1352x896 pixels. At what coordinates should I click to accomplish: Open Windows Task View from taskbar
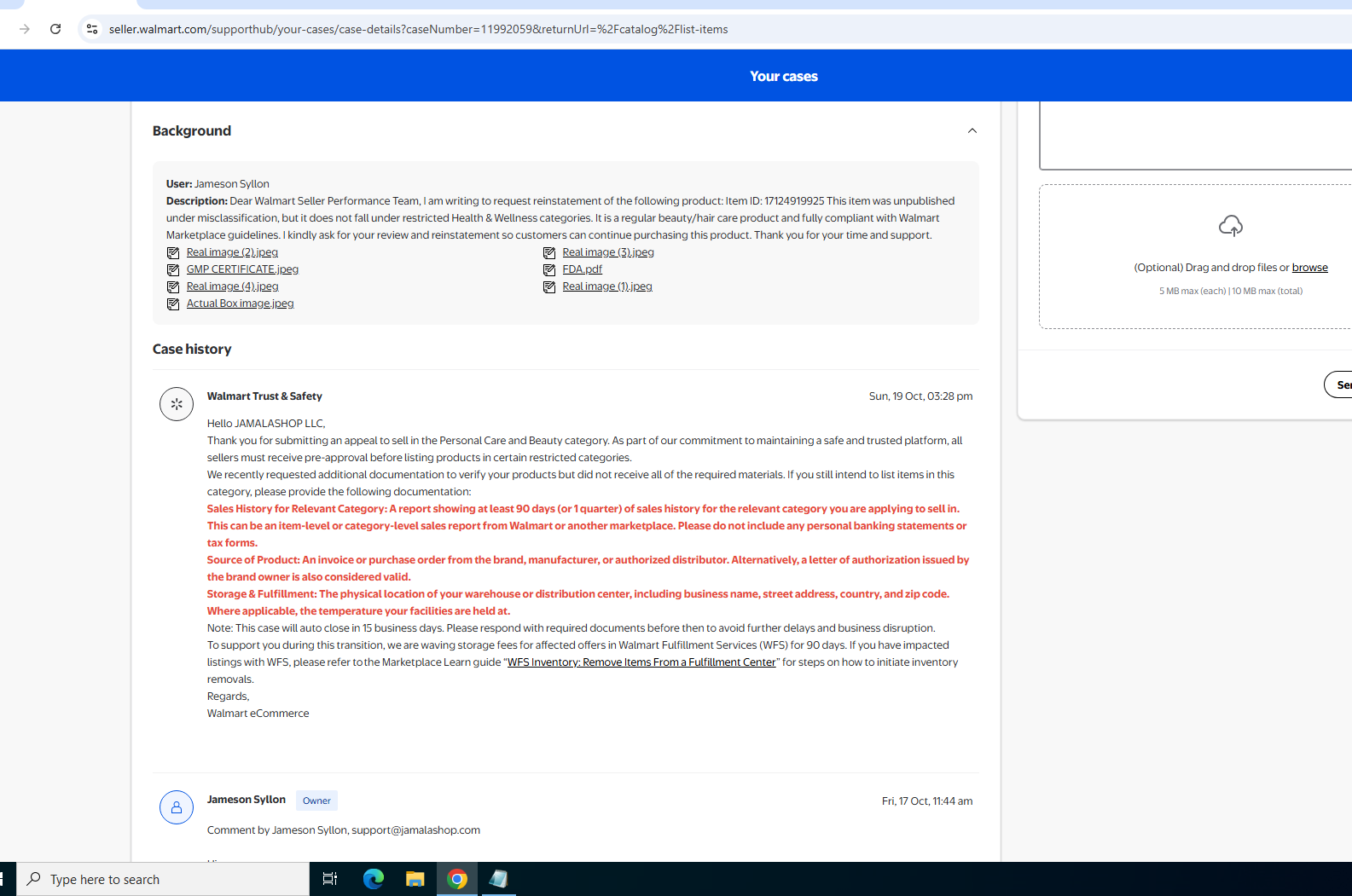point(330,879)
